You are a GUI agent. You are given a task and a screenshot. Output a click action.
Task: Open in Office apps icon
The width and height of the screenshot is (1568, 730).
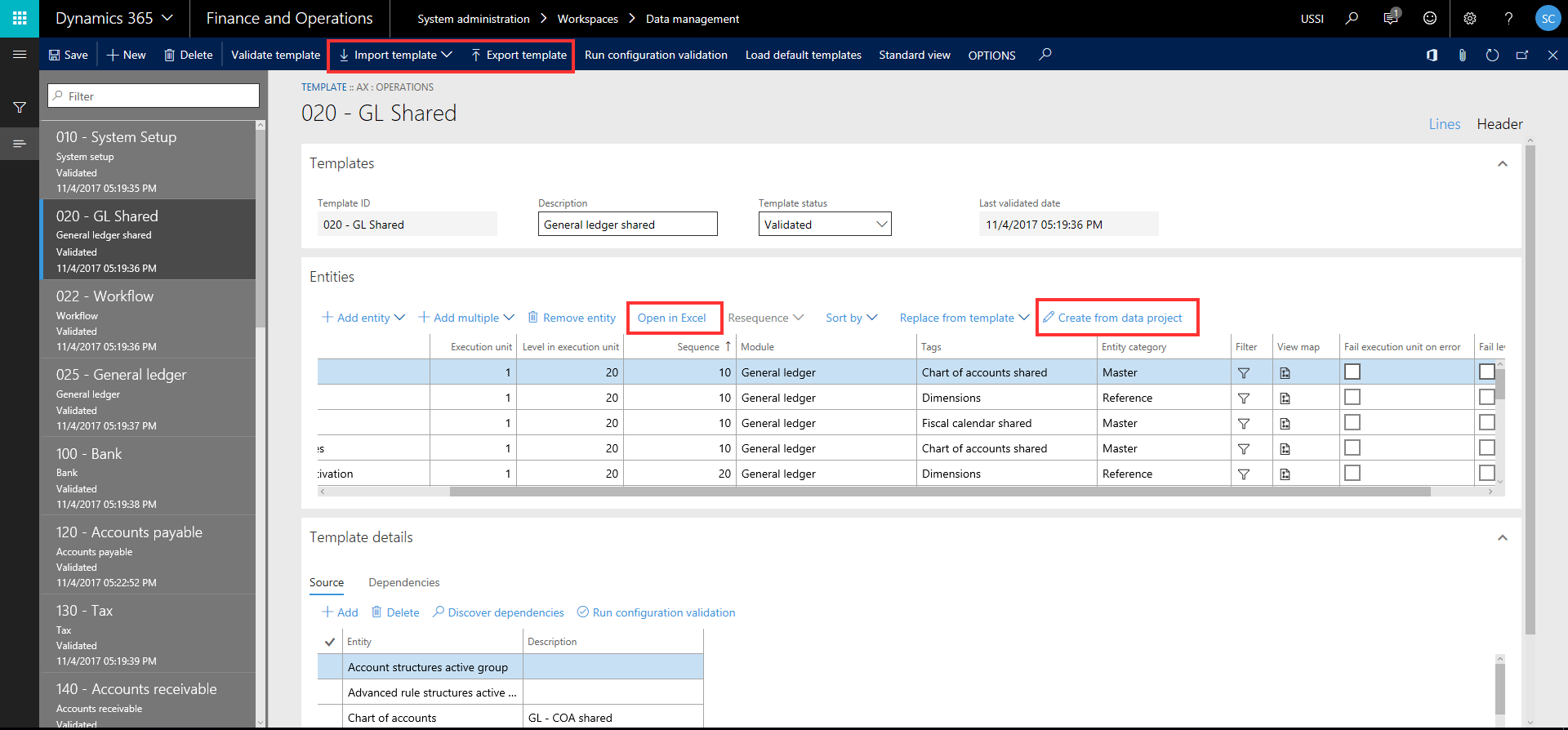(1432, 55)
